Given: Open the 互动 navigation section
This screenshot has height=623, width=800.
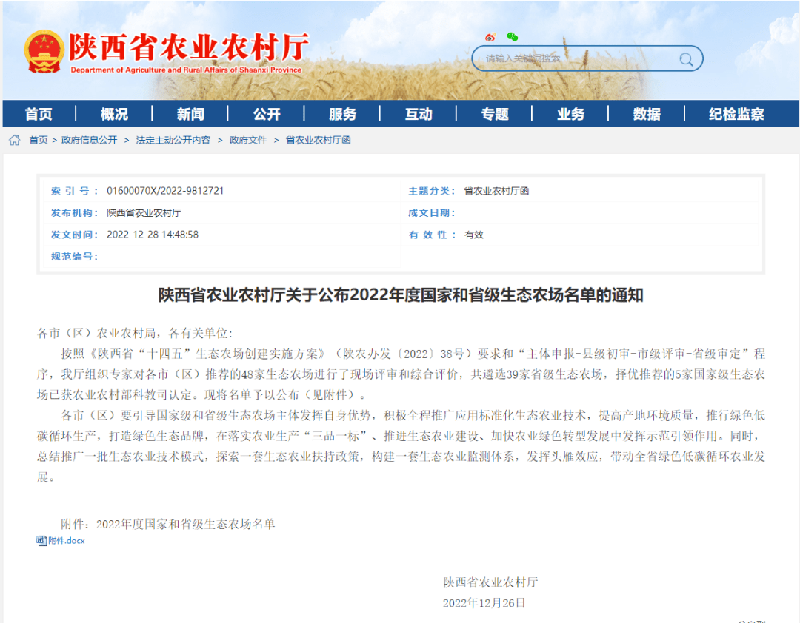Looking at the screenshot, I should [419, 114].
